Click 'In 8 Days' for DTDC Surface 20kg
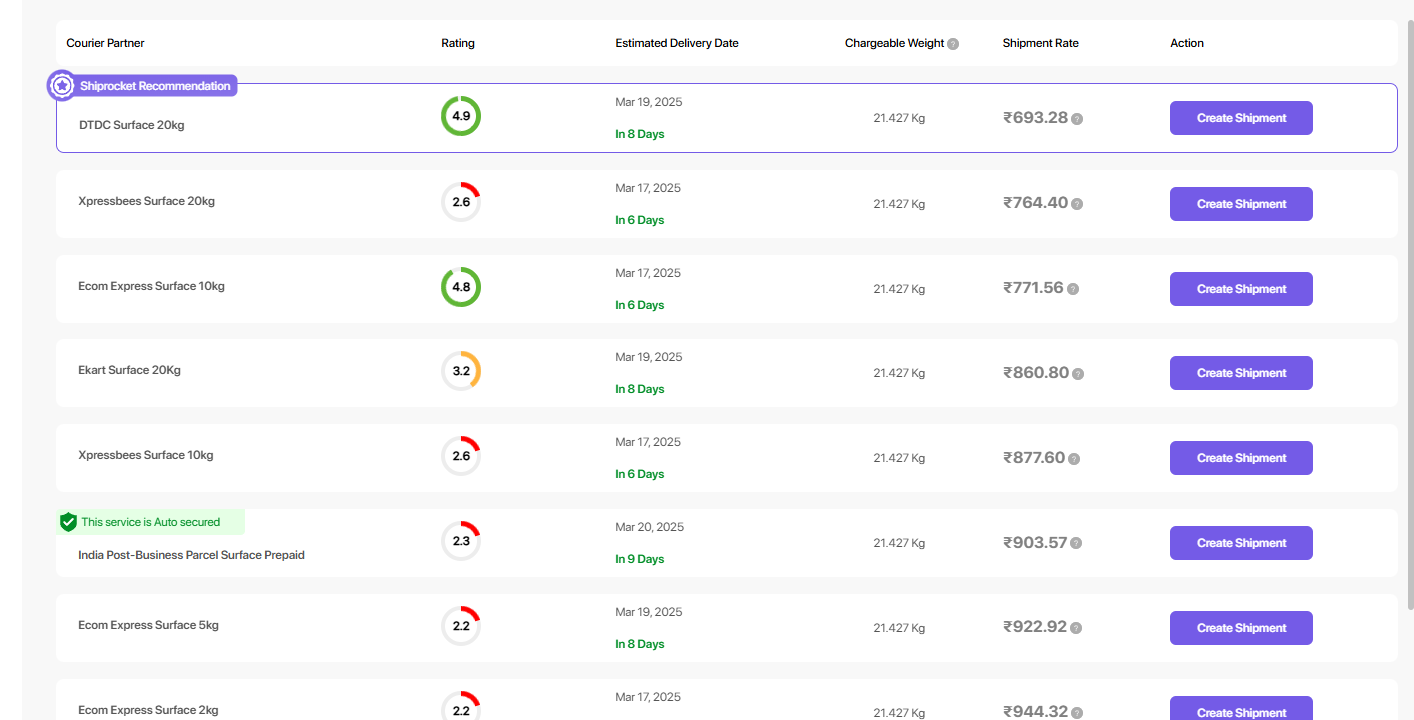This screenshot has width=1414, height=720. 640,134
